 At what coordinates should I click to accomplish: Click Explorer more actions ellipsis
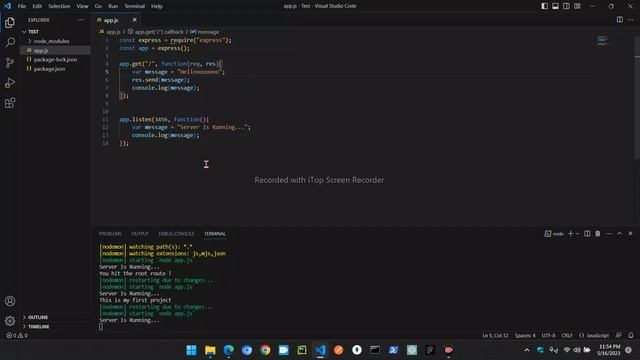pos(81,20)
